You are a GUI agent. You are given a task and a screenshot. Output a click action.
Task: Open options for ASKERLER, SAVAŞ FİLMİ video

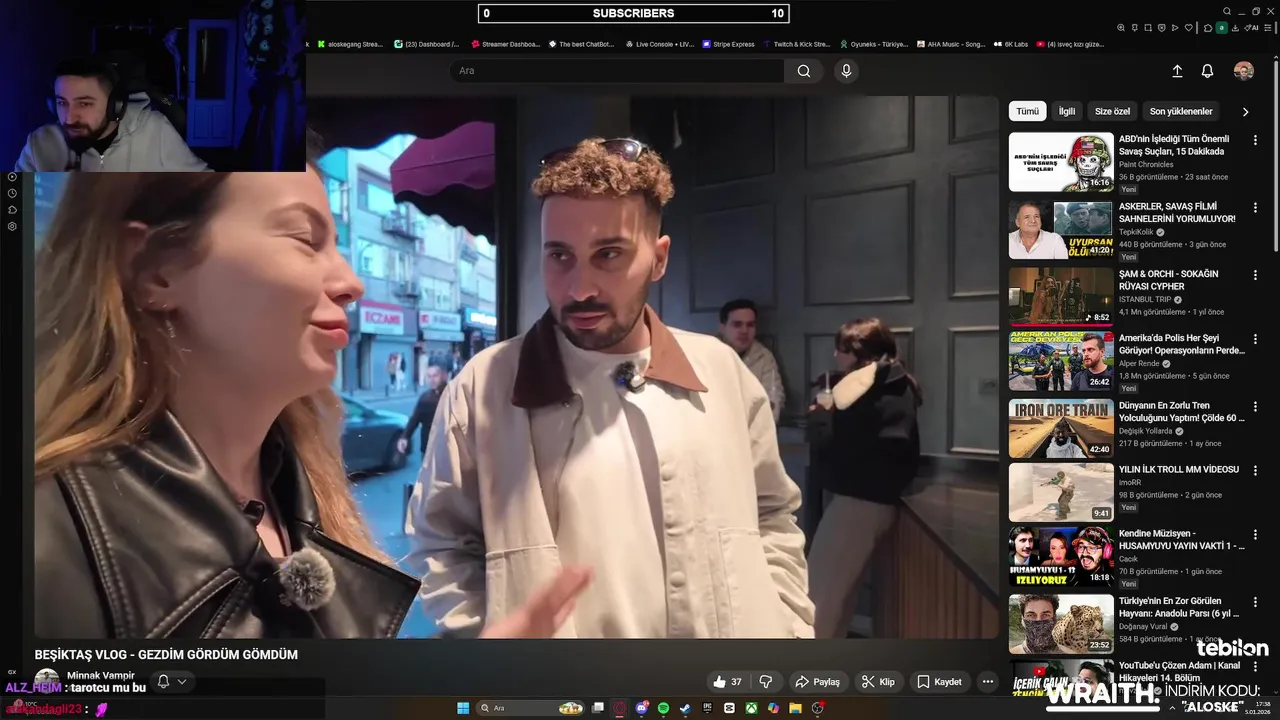pos(1255,207)
